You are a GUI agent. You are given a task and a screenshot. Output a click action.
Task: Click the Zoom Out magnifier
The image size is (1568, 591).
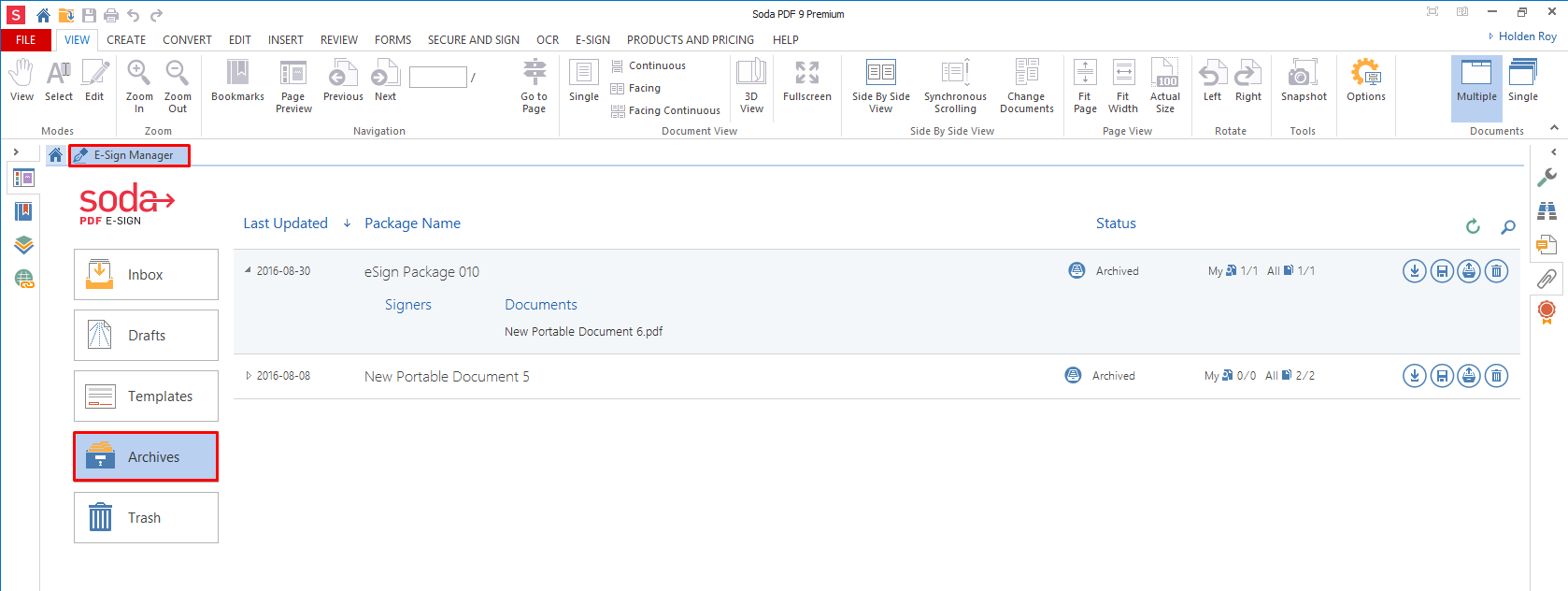(178, 86)
